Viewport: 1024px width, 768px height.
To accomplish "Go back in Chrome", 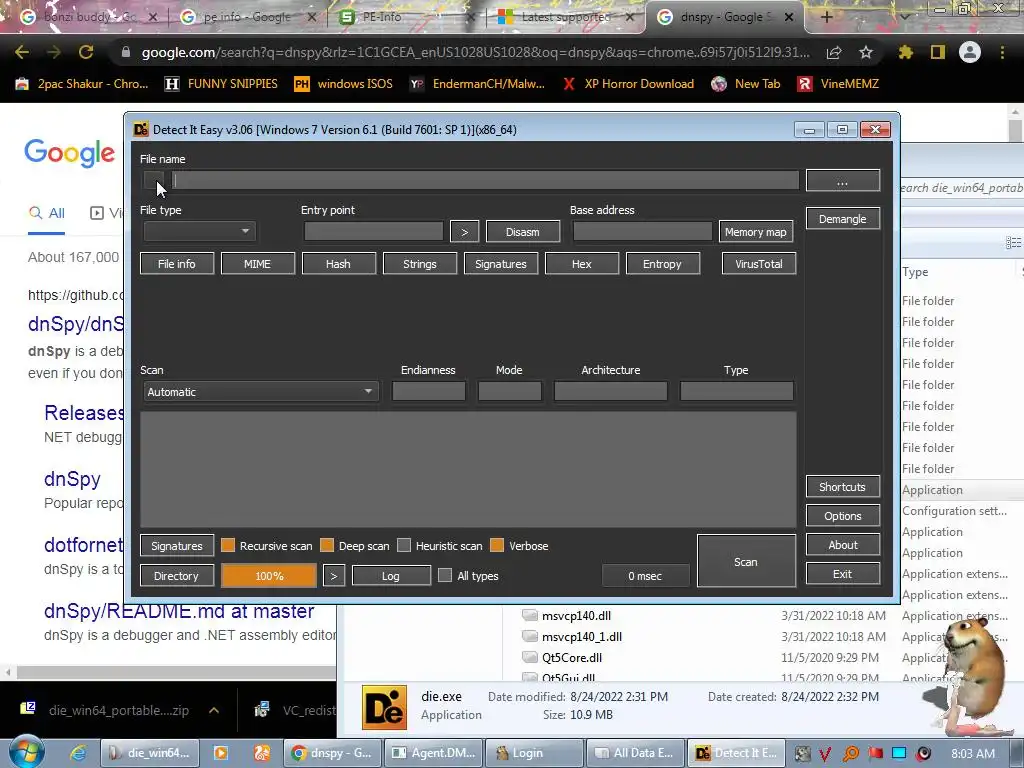I will [22, 52].
